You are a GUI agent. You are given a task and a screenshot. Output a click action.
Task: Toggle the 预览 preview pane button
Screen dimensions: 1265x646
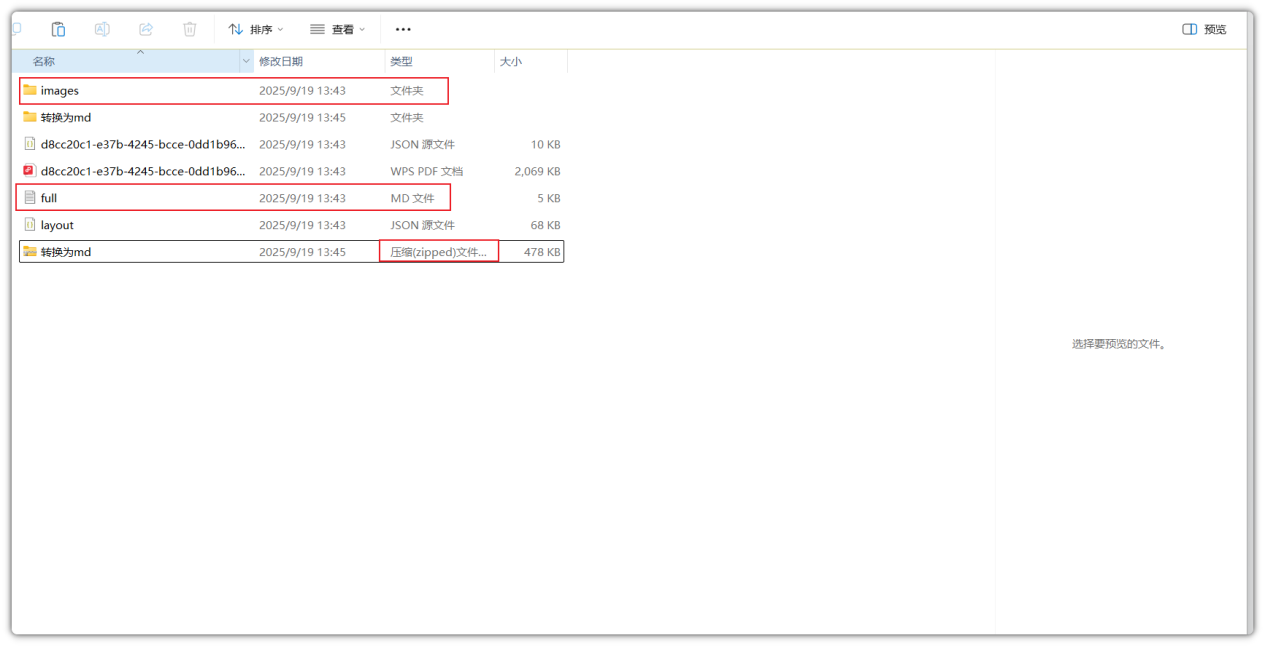point(1204,29)
